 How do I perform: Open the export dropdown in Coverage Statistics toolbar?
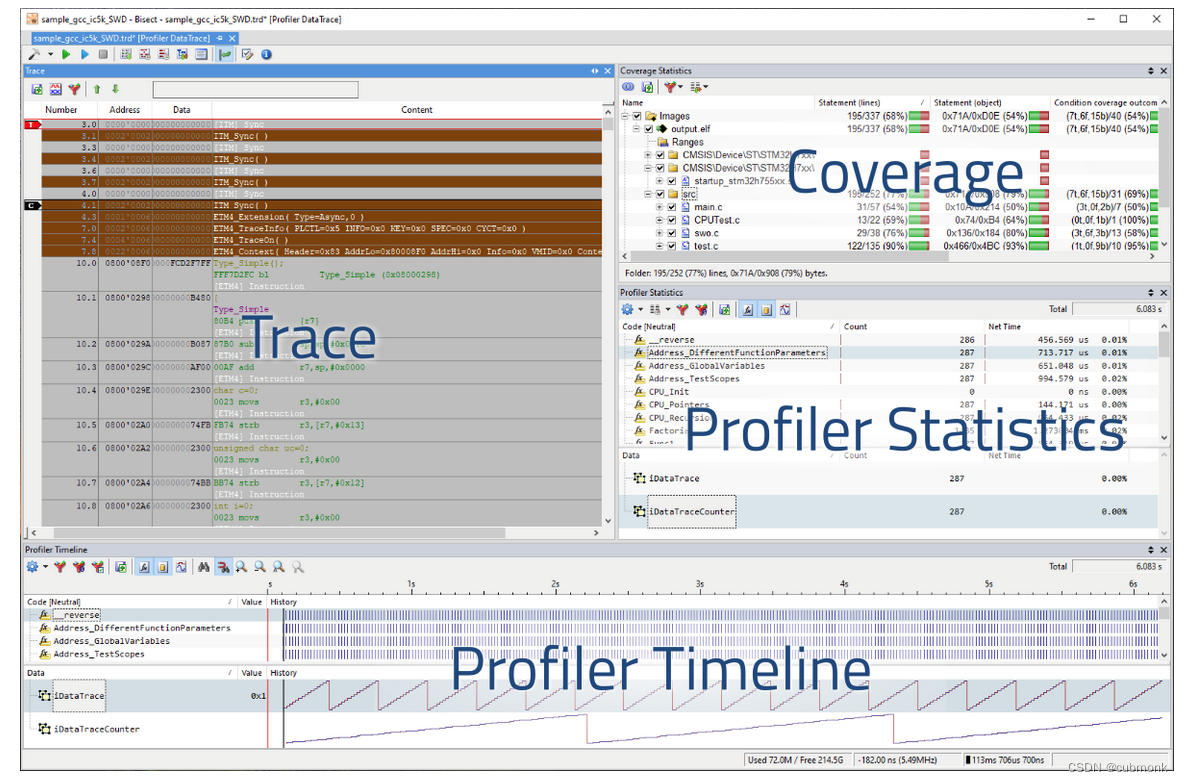[x=699, y=87]
